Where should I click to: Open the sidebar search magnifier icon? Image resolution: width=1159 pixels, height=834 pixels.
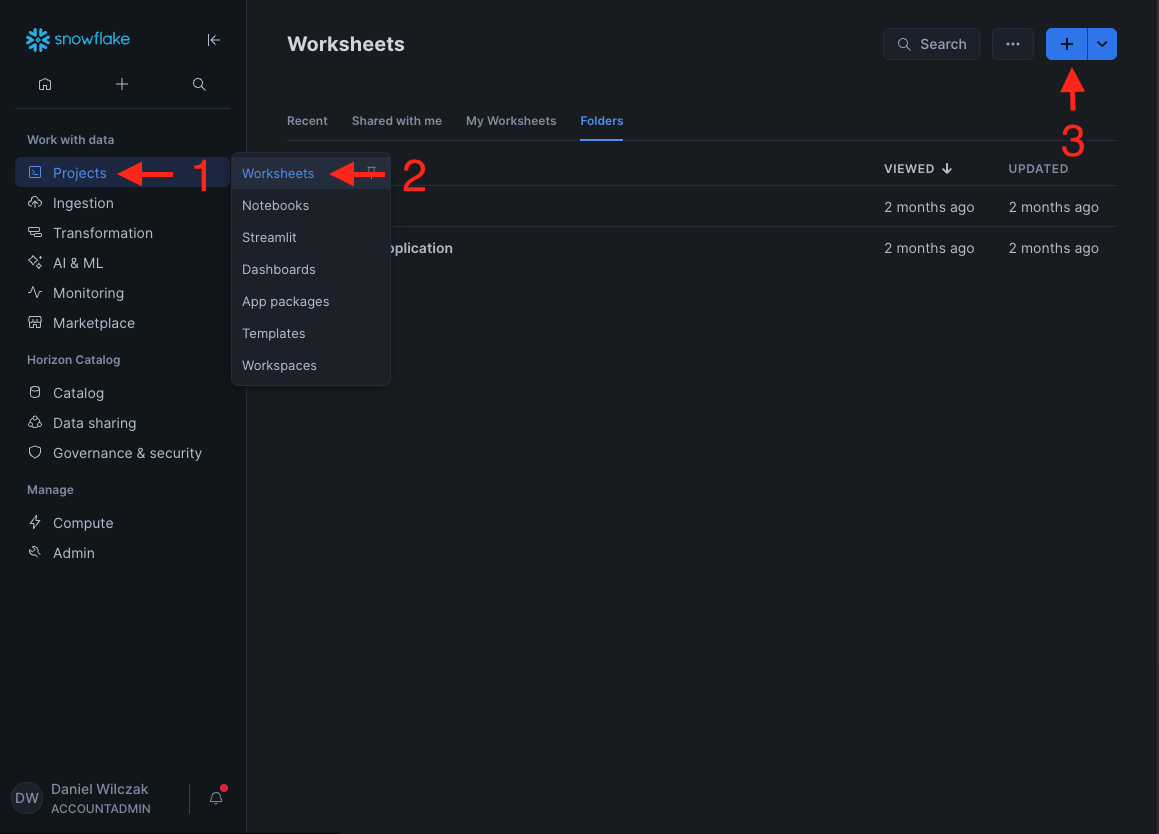(199, 85)
